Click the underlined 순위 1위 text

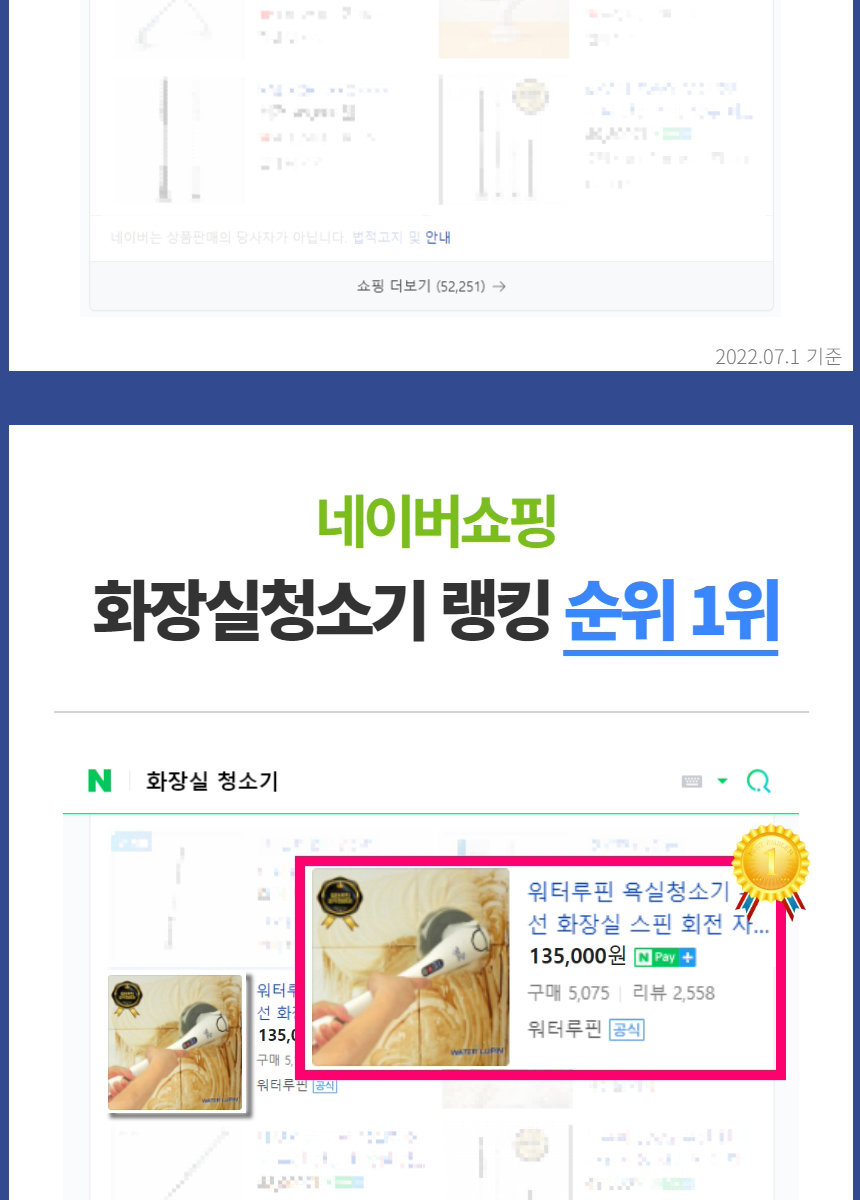[671, 611]
